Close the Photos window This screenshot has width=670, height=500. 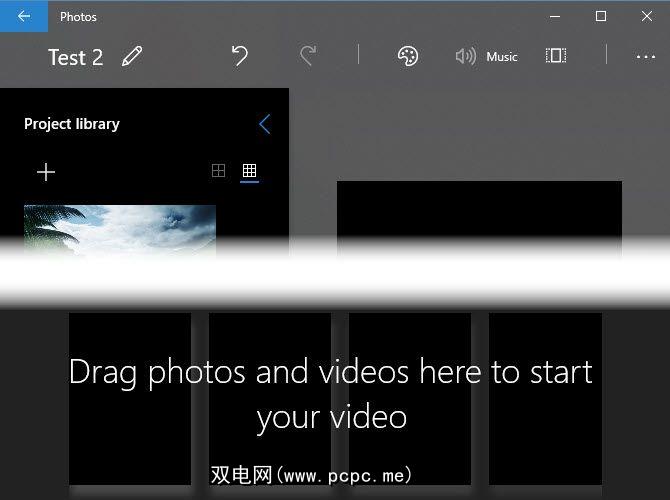[x=646, y=17]
